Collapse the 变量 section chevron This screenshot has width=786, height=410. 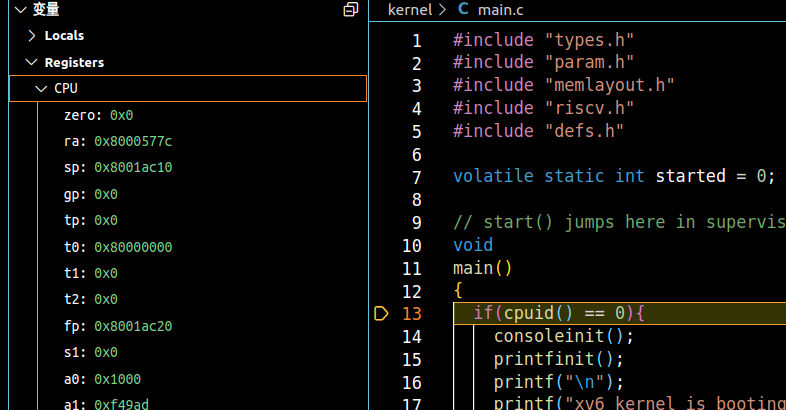pyautogui.click(x=21, y=10)
